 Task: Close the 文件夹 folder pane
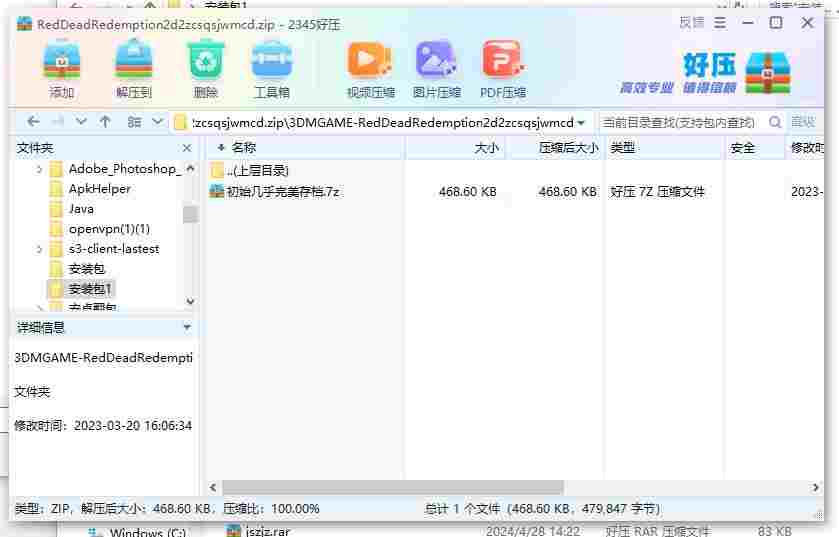[x=187, y=148]
